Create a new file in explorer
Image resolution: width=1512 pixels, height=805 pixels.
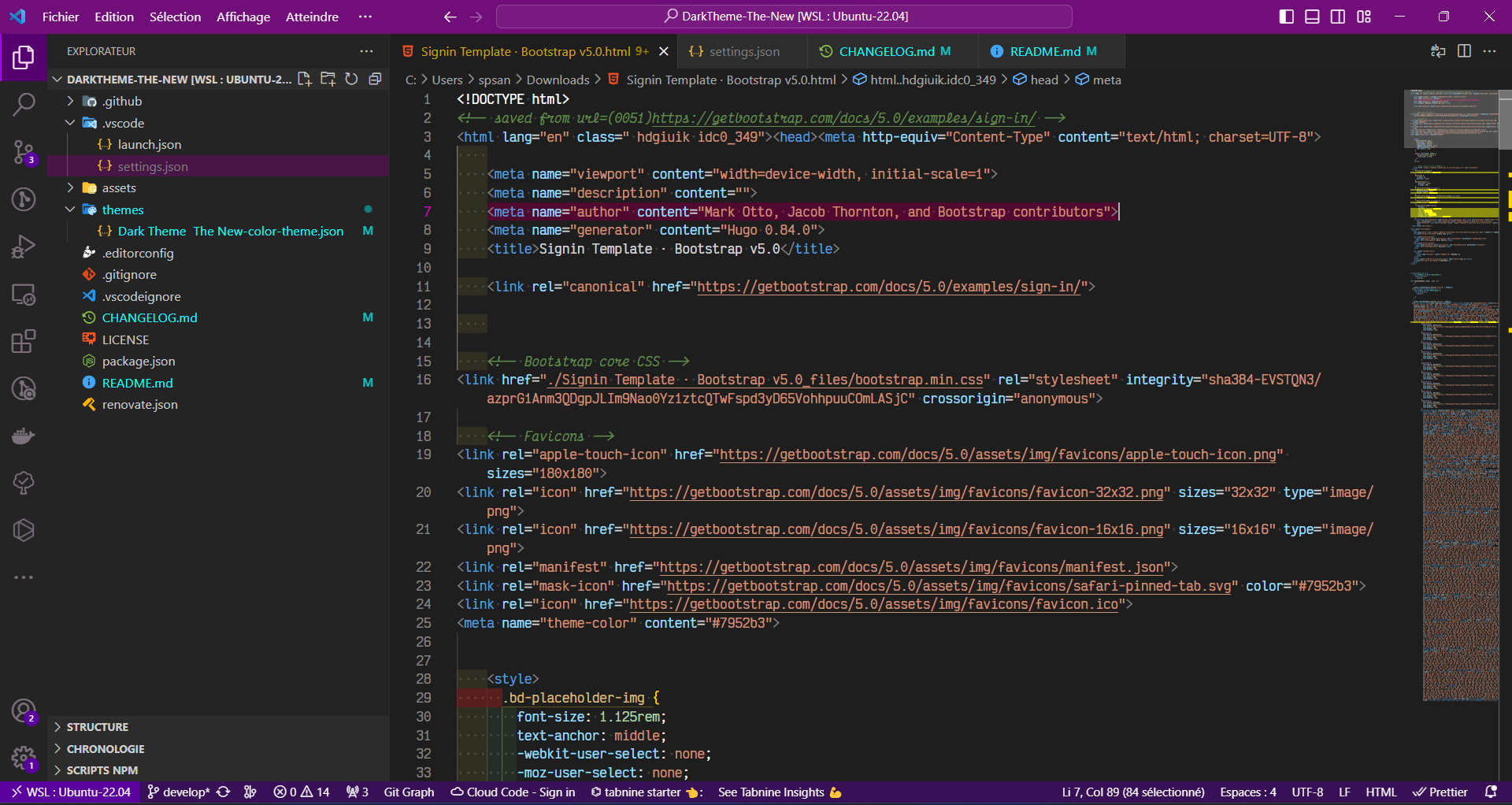pyautogui.click(x=305, y=79)
